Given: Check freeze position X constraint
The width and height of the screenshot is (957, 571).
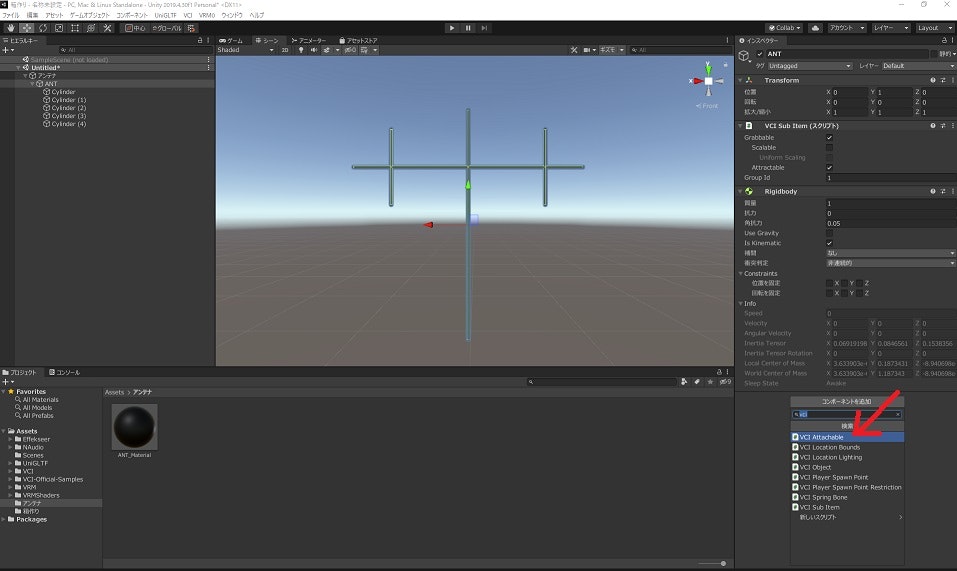Looking at the screenshot, I should 829,283.
